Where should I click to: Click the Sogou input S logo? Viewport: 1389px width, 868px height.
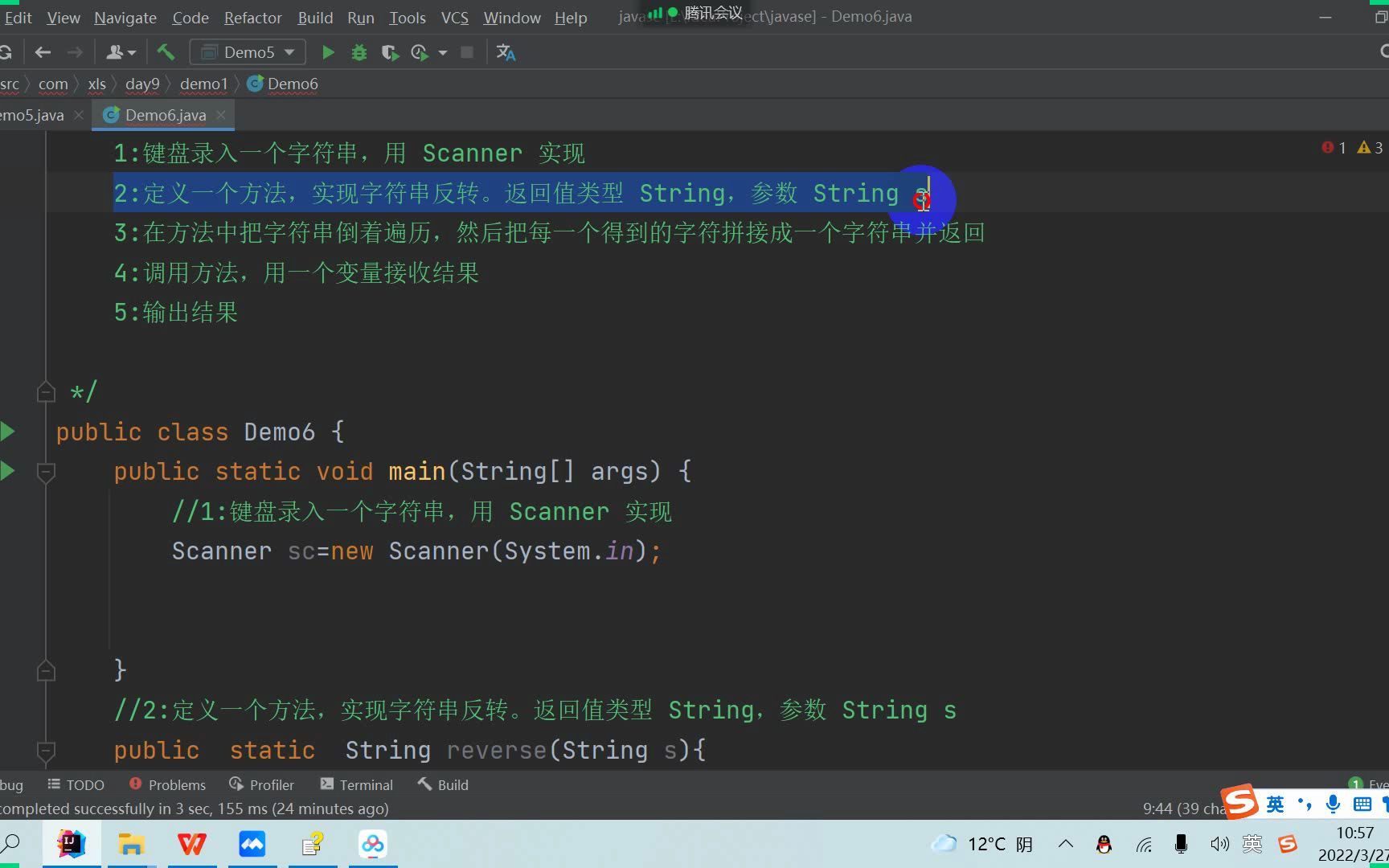point(1240,801)
